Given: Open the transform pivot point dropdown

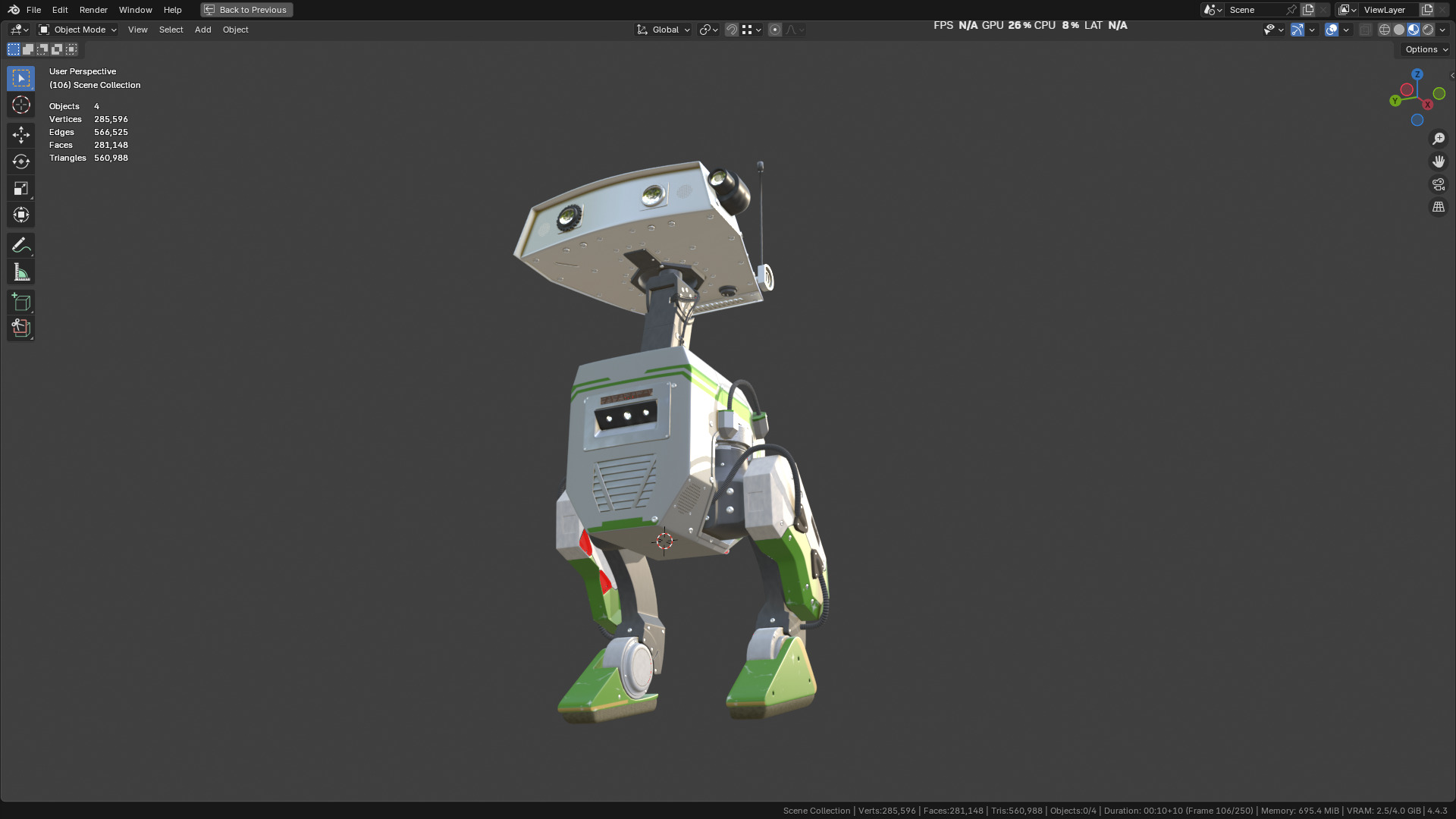Looking at the screenshot, I should (x=708, y=30).
